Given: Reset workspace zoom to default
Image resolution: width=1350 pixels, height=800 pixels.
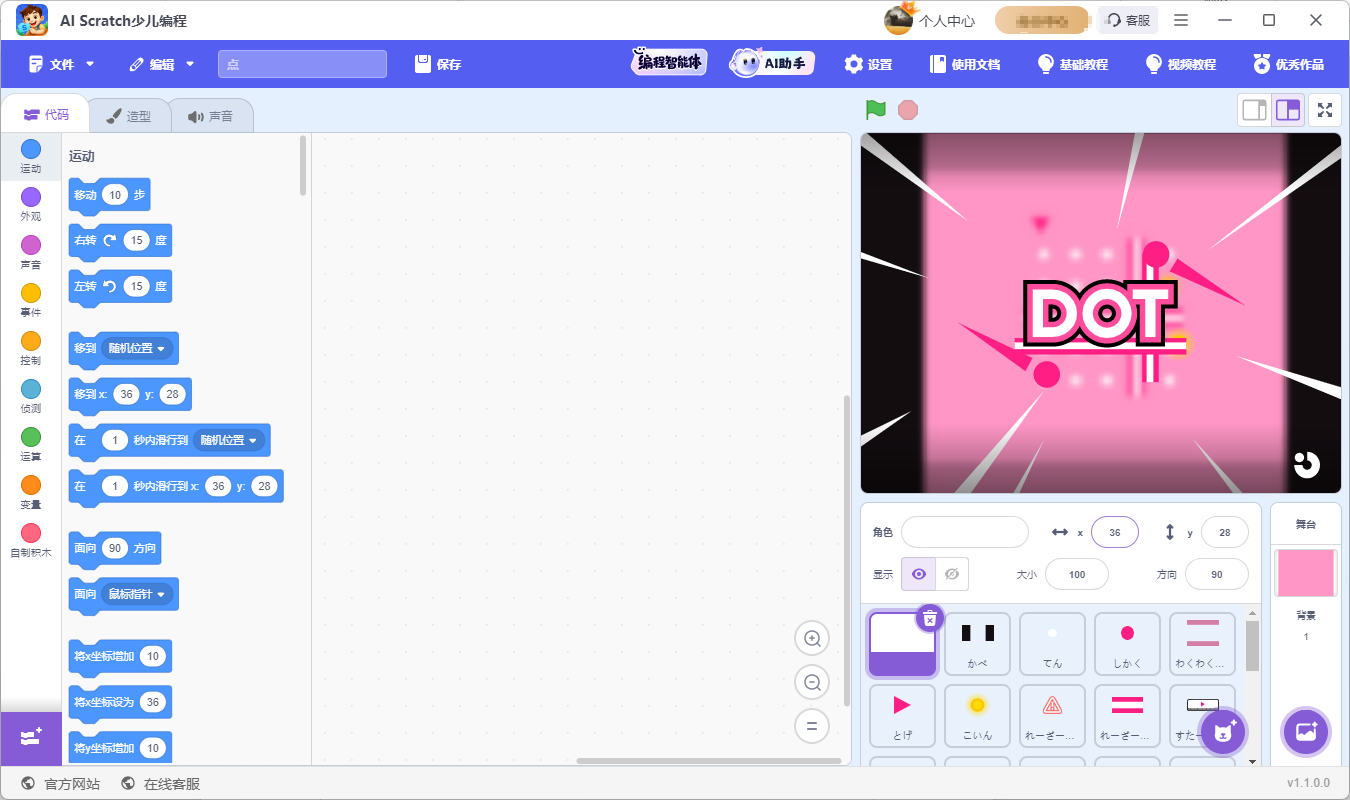Looking at the screenshot, I should [812, 727].
